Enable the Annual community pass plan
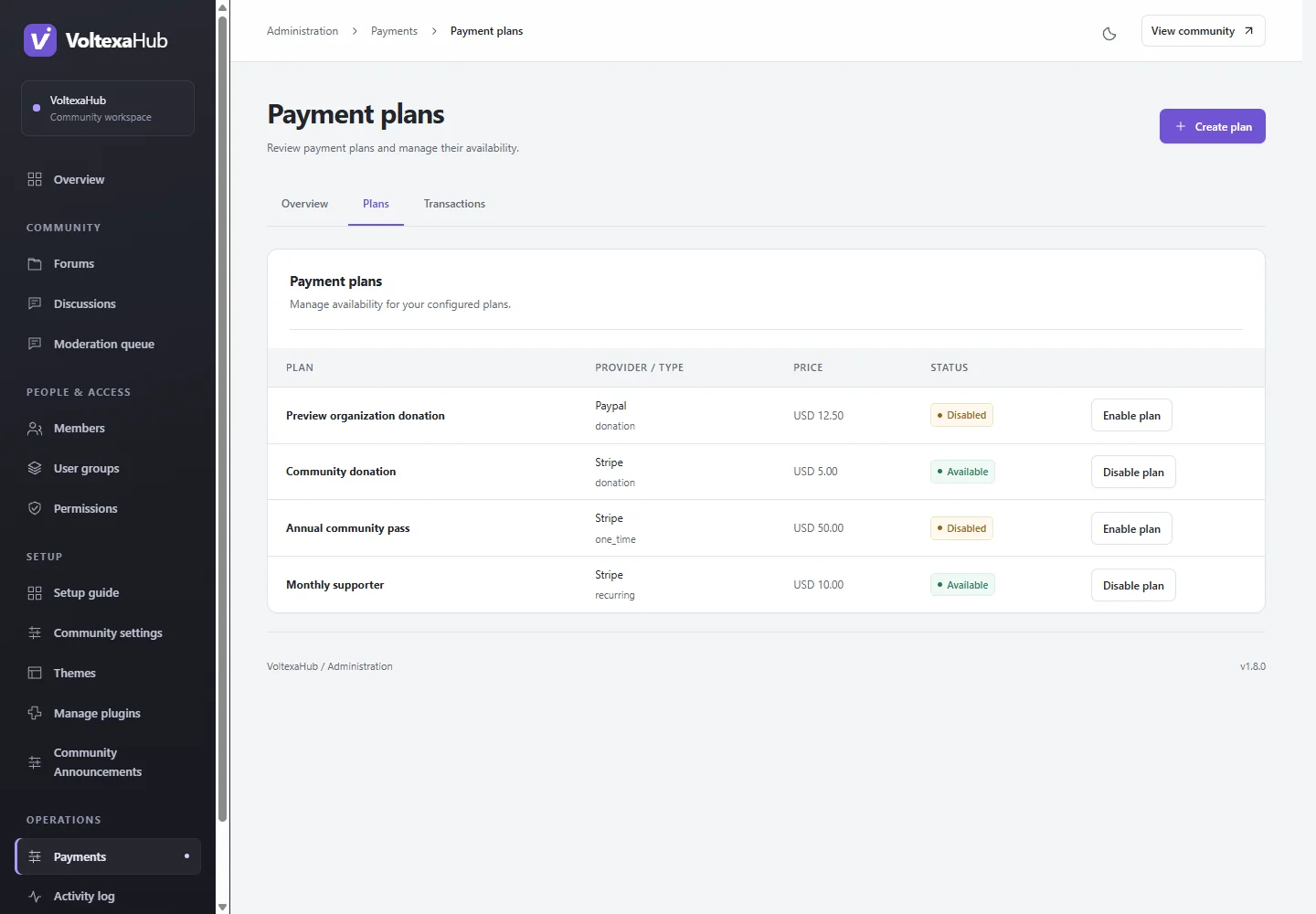The image size is (1316, 914). (1131, 528)
